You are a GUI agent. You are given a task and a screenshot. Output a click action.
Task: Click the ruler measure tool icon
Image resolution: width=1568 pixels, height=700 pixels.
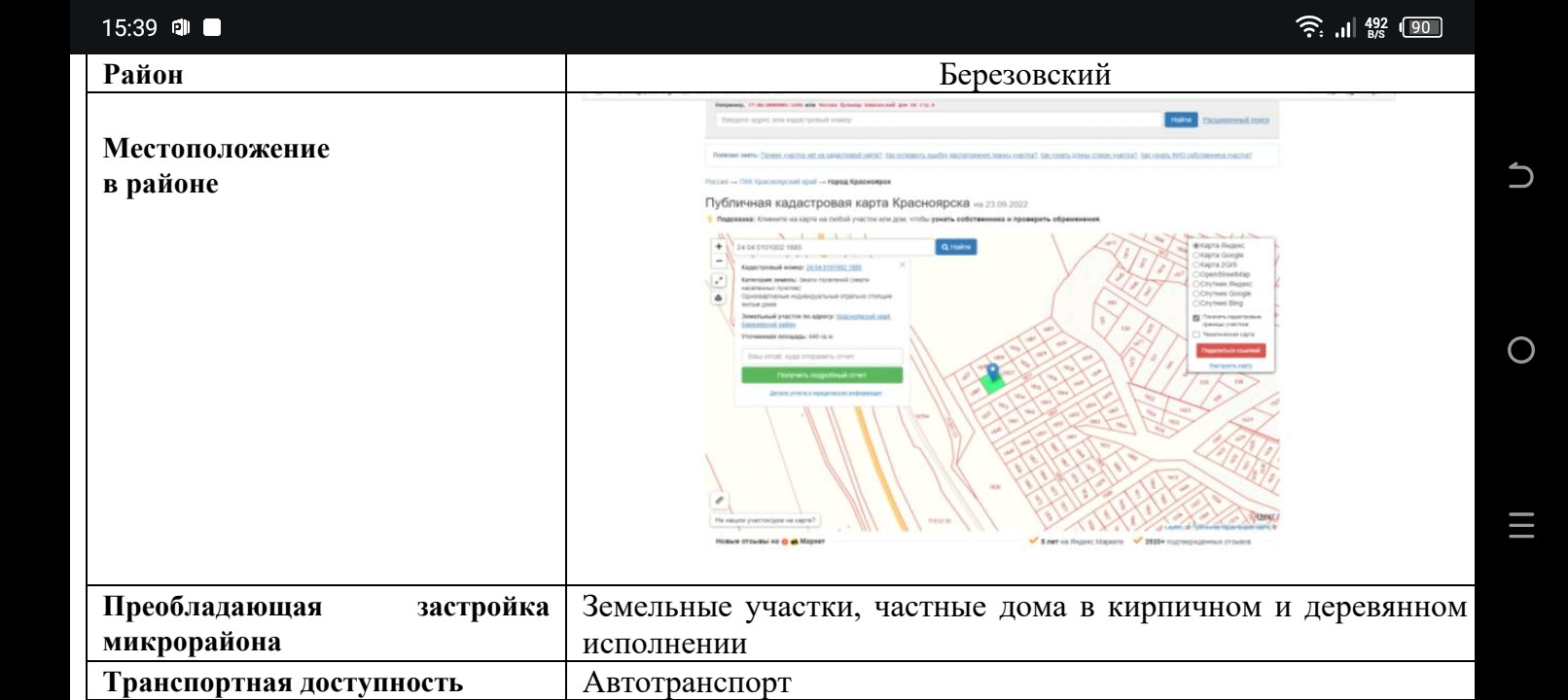[x=719, y=500]
